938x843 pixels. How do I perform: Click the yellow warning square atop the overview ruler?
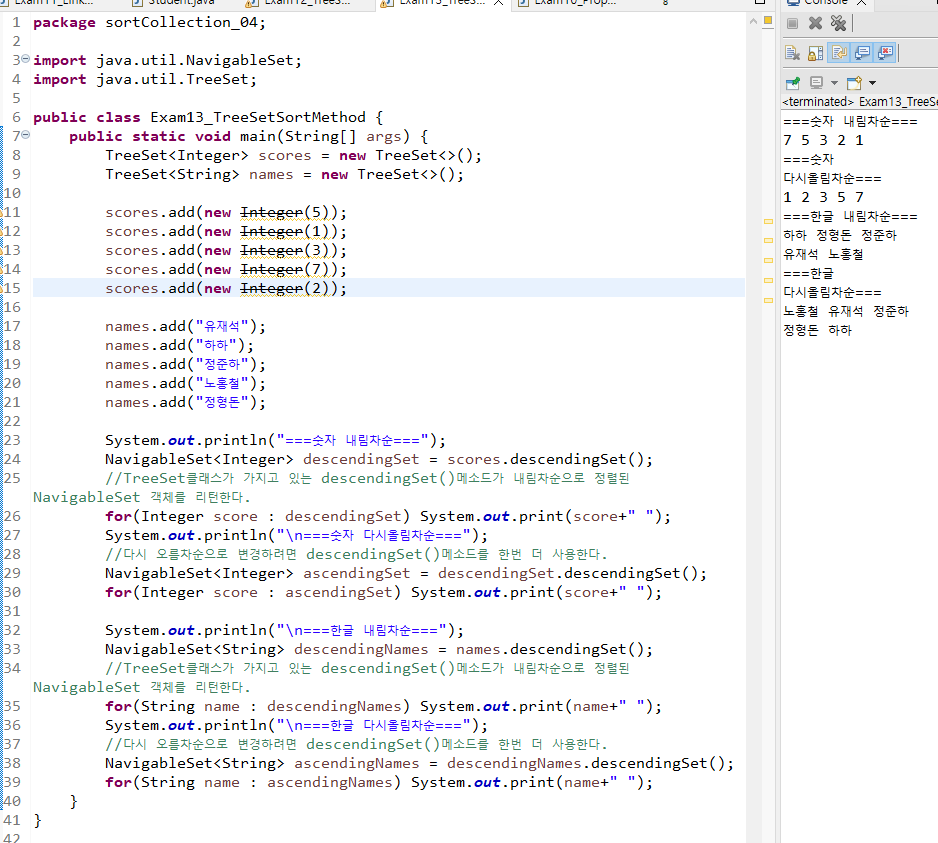click(x=768, y=21)
